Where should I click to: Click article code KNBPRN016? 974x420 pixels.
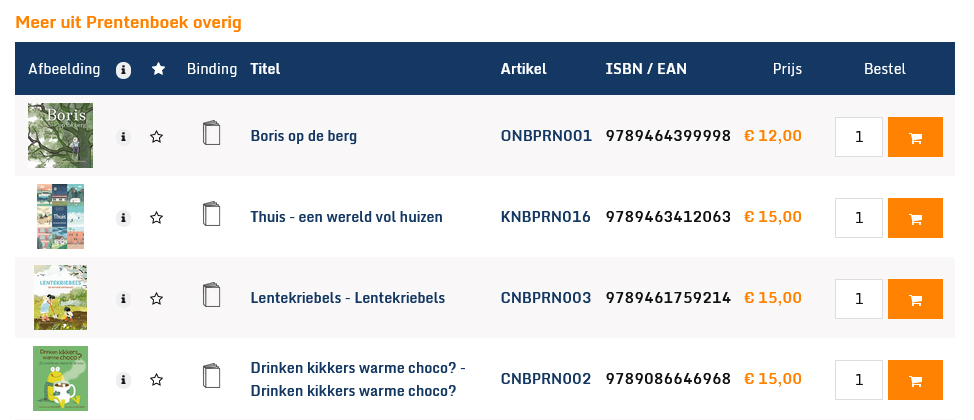(x=545, y=217)
